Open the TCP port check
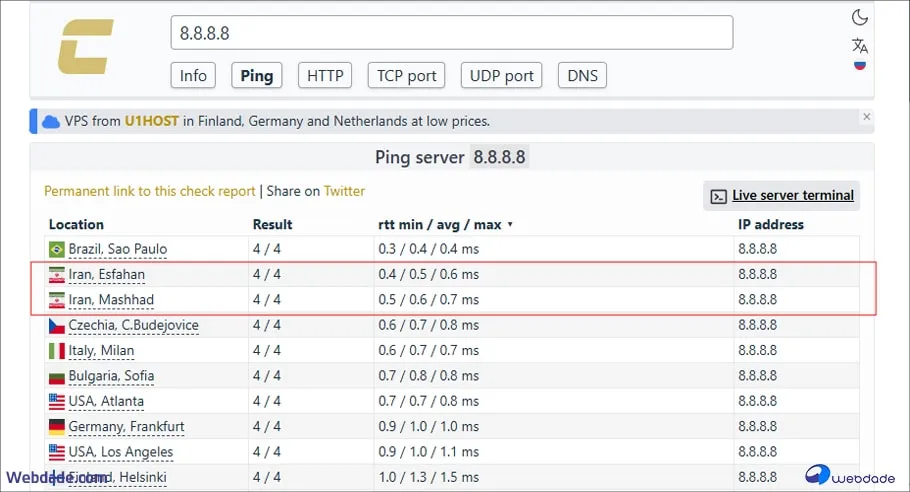Image resolution: width=910 pixels, height=492 pixels. 406,75
